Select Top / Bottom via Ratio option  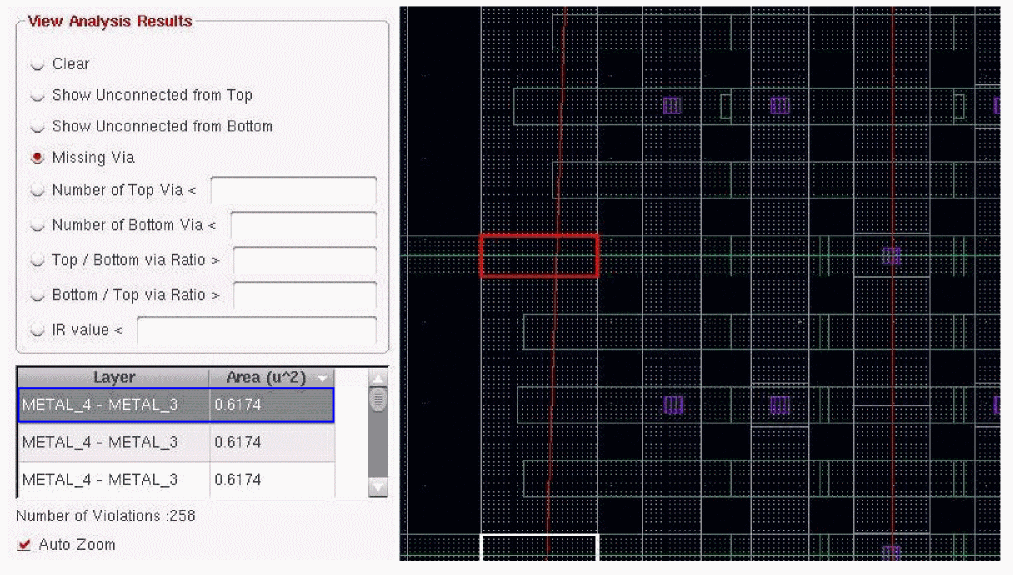click(x=37, y=260)
